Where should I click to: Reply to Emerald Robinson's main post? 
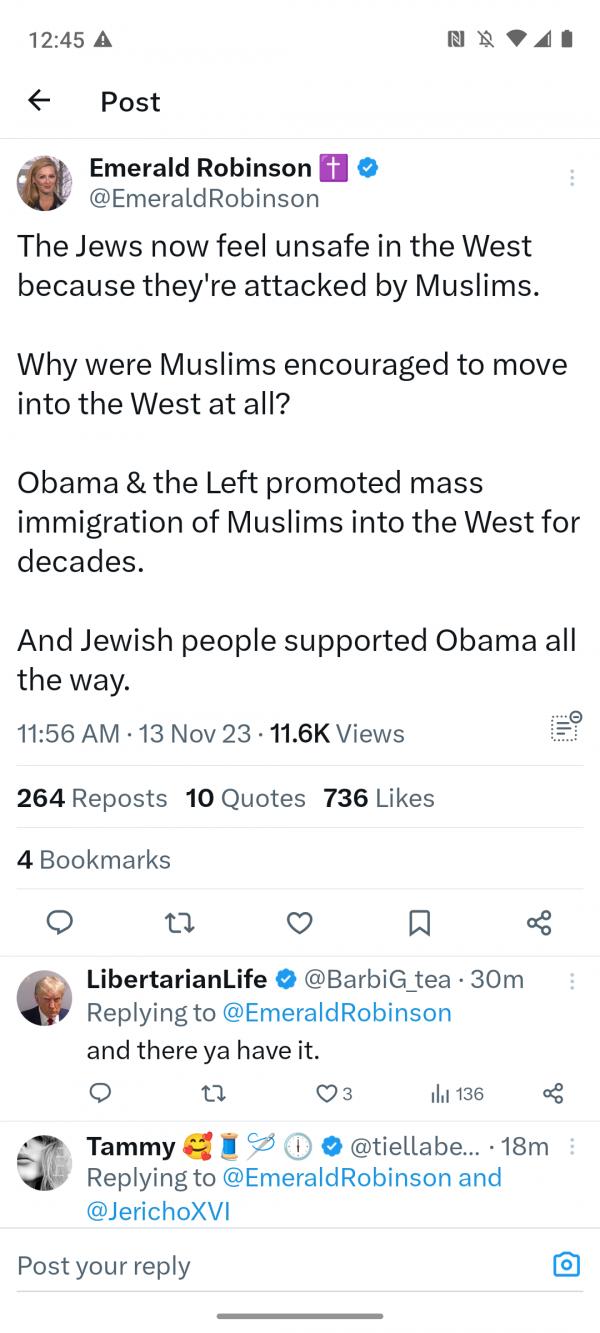click(x=60, y=922)
